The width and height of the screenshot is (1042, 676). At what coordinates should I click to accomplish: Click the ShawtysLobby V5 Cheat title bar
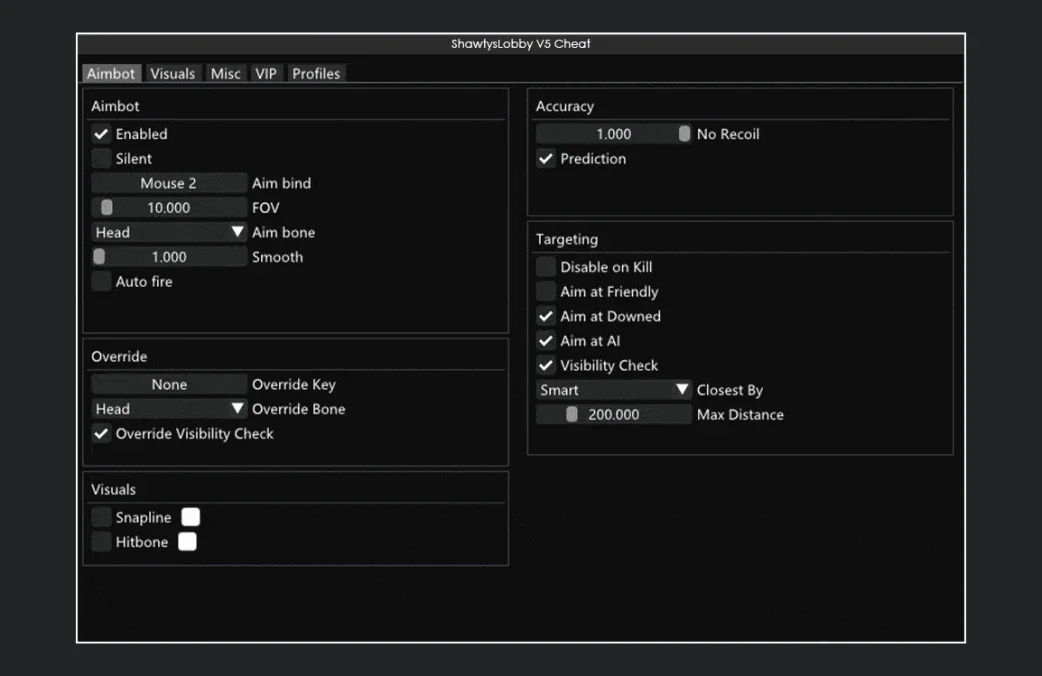point(521,44)
